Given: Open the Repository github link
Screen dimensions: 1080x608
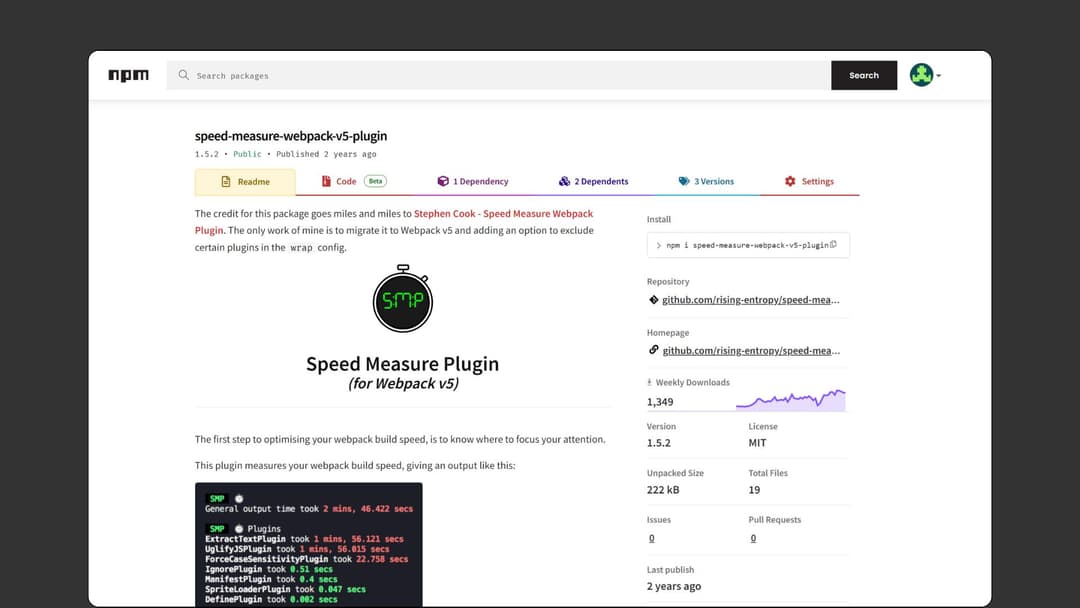Looking at the screenshot, I should (751, 300).
